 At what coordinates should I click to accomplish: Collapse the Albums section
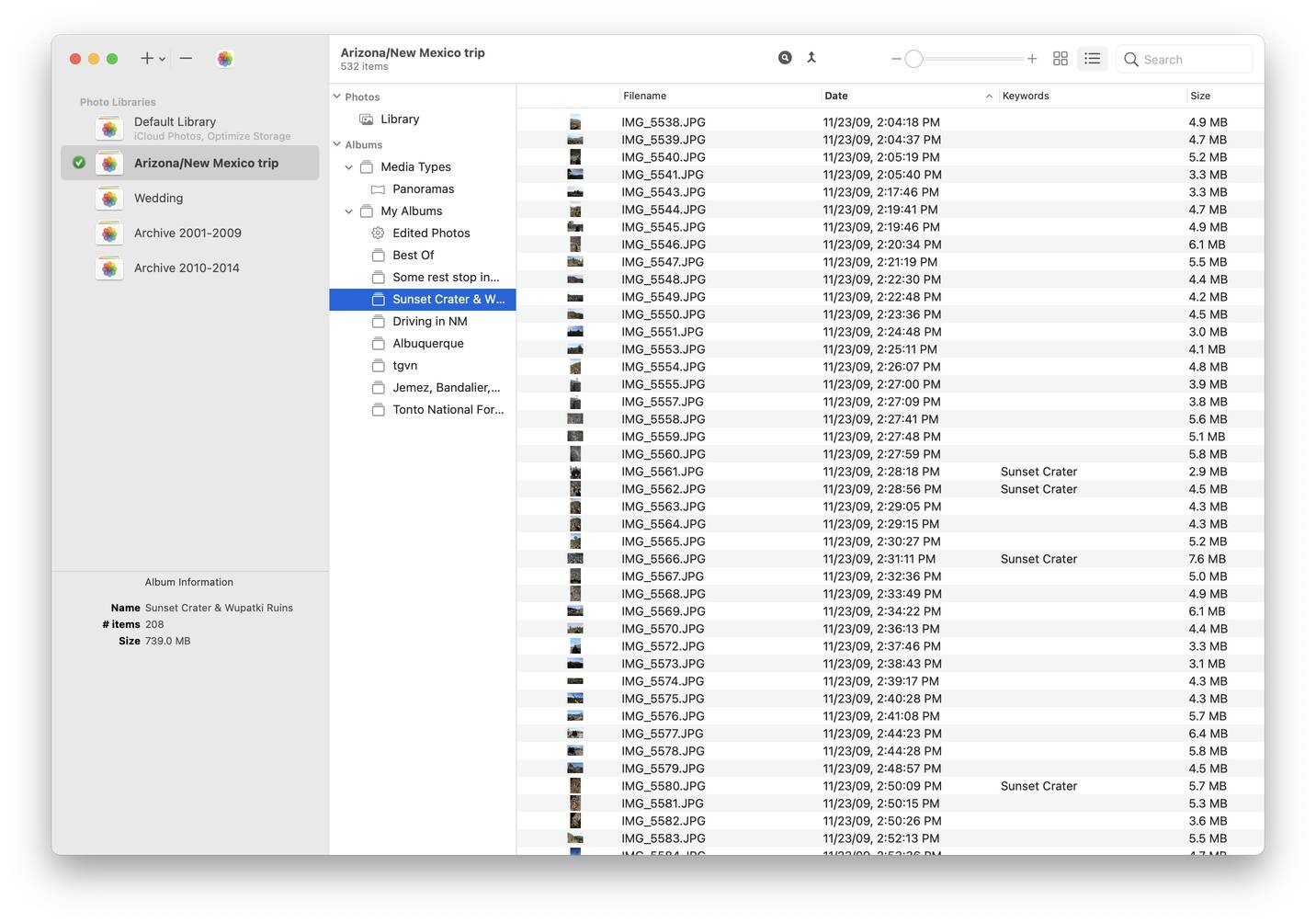click(337, 144)
